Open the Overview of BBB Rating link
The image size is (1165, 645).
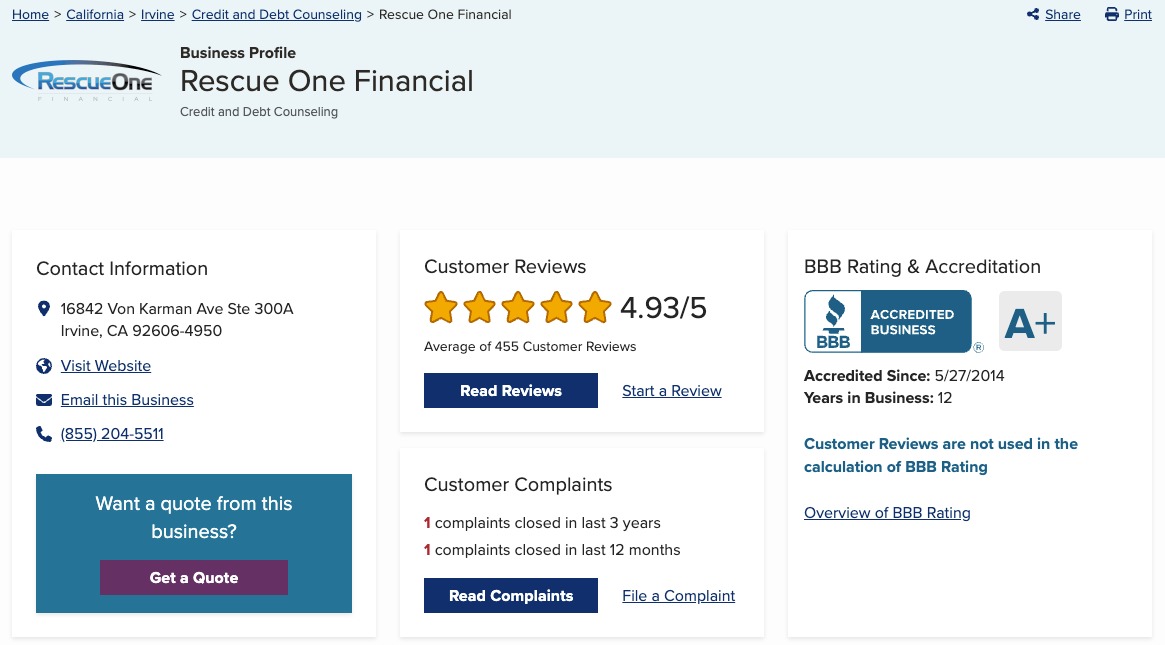point(887,513)
